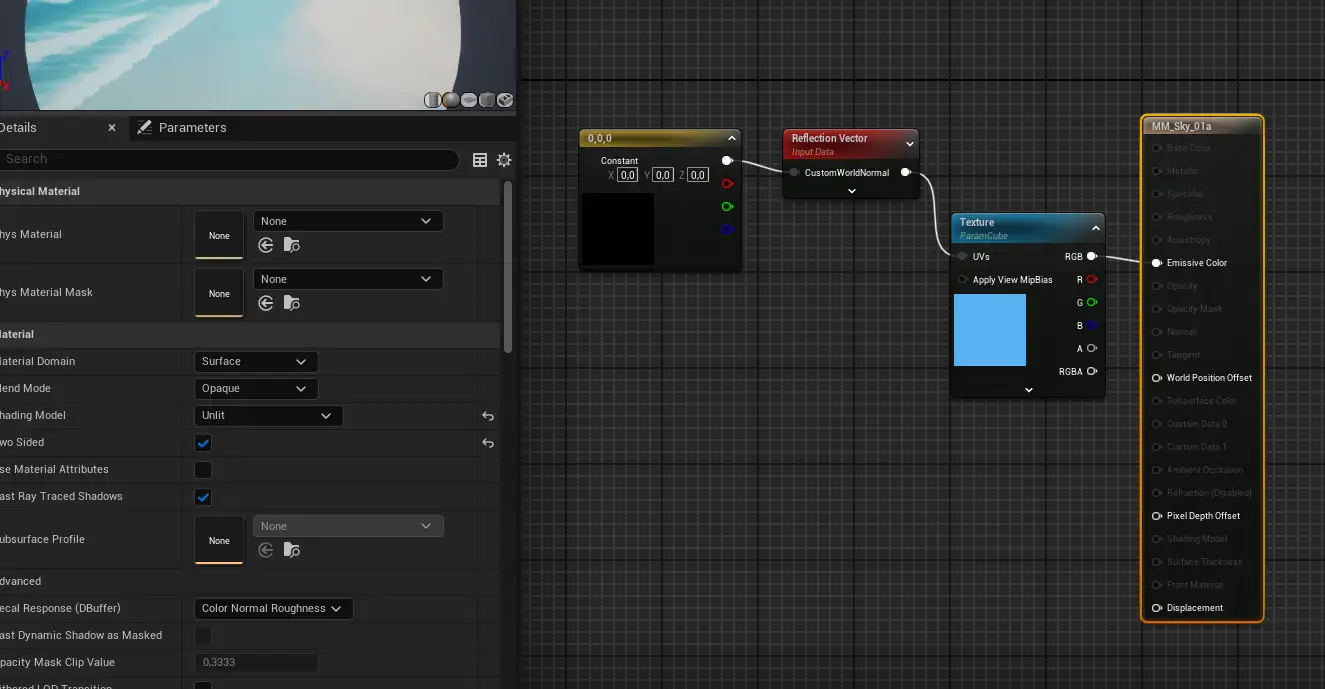
Task: Click the Details search field
Action: [x=230, y=159]
